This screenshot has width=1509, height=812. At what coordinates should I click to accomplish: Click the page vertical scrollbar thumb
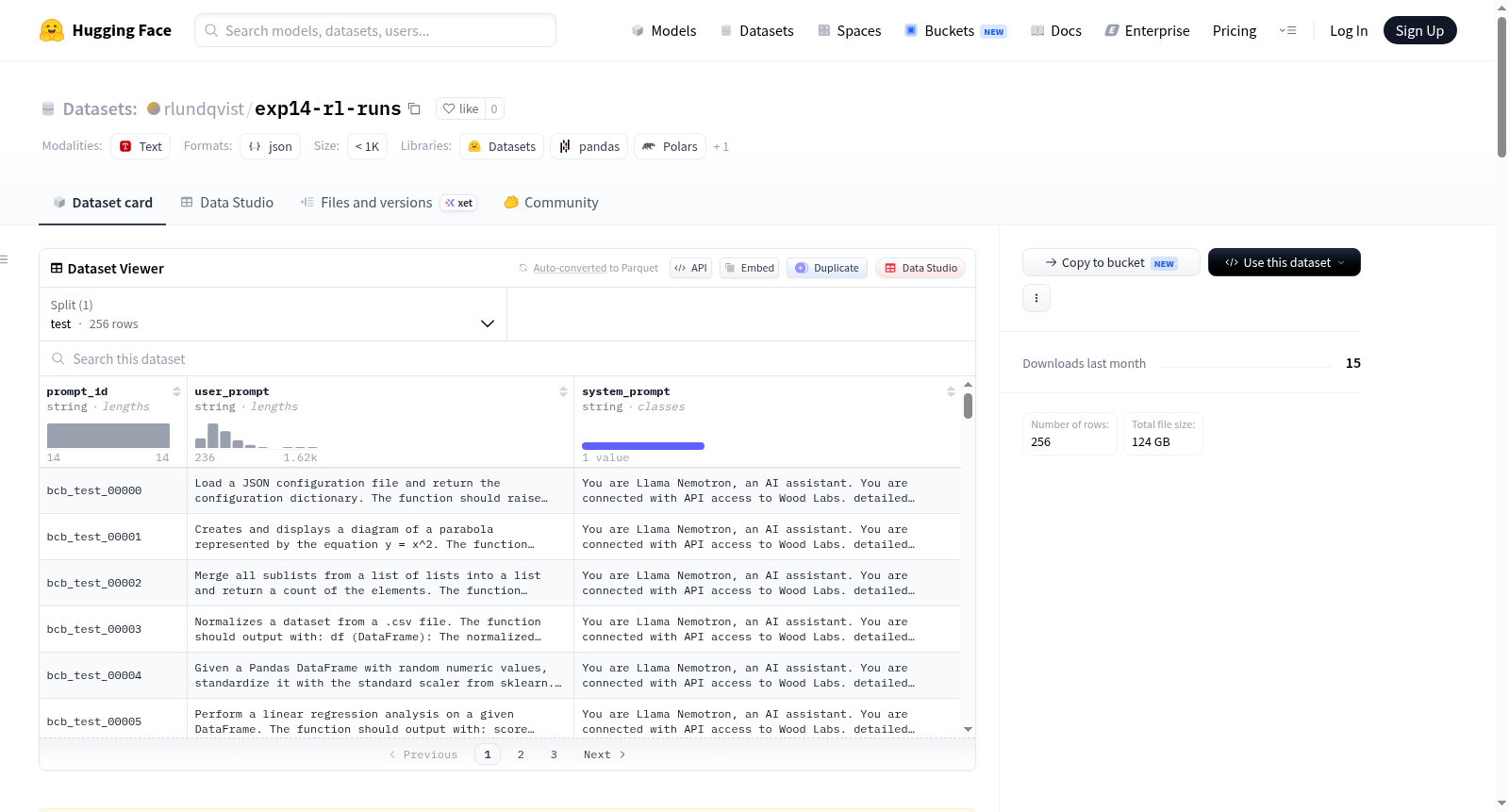pos(1501,87)
